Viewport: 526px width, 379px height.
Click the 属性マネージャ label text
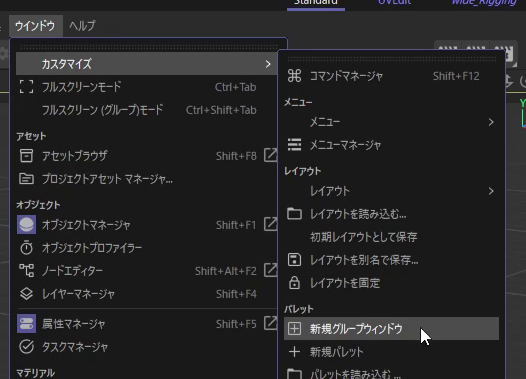(73, 324)
